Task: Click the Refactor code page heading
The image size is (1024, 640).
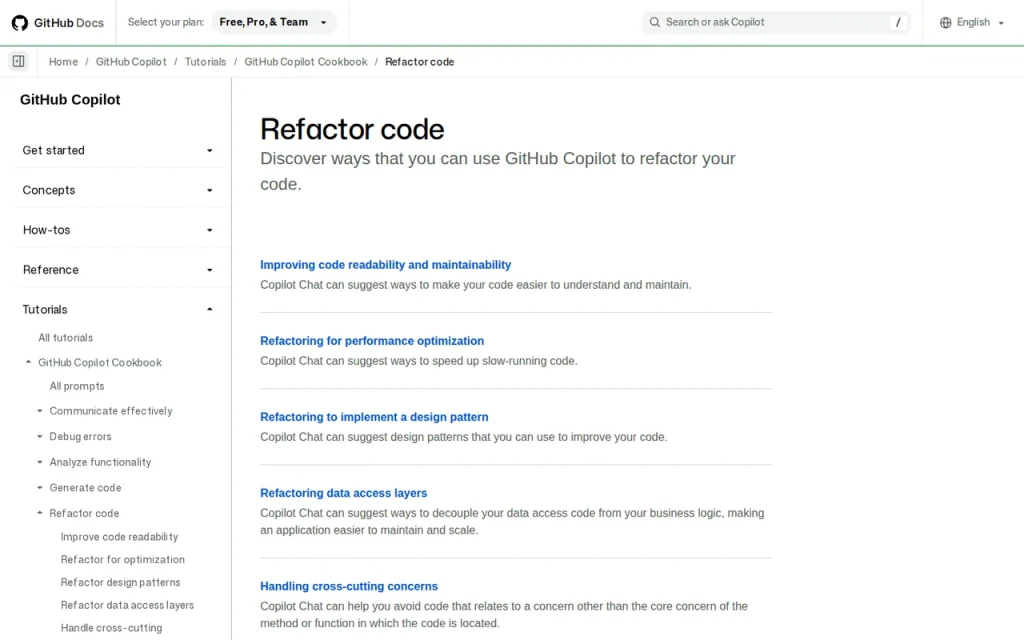Action: point(352,129)
